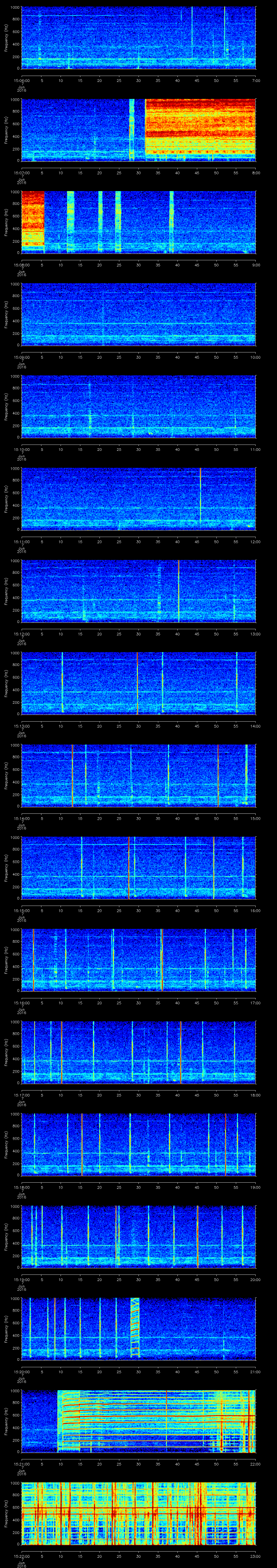Select the "15:10:00" start time label
The height and width of the screenshot is (1568, 277).
click(22, 449)
